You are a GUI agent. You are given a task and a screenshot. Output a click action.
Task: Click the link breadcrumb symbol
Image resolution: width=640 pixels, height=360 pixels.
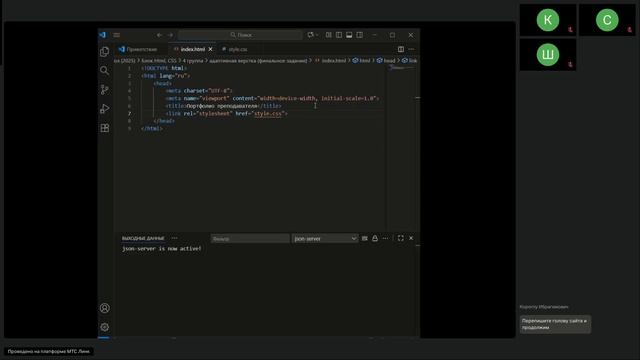click(x=409, y=60)
